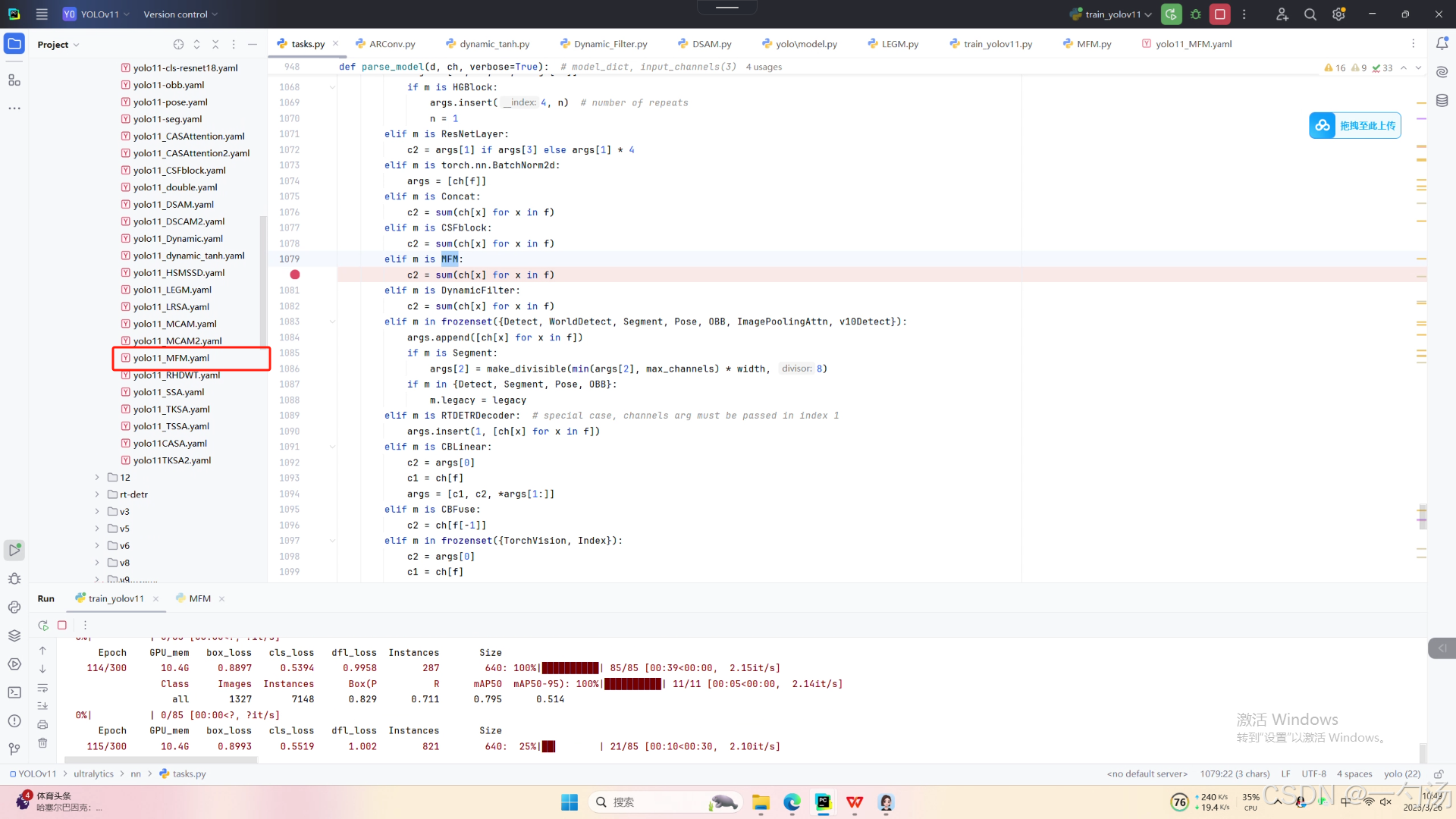The height and width of the screenshot is (819, 1456).
Task: Click the yolo (22) interpreter in status bar
Action: 1401,774
